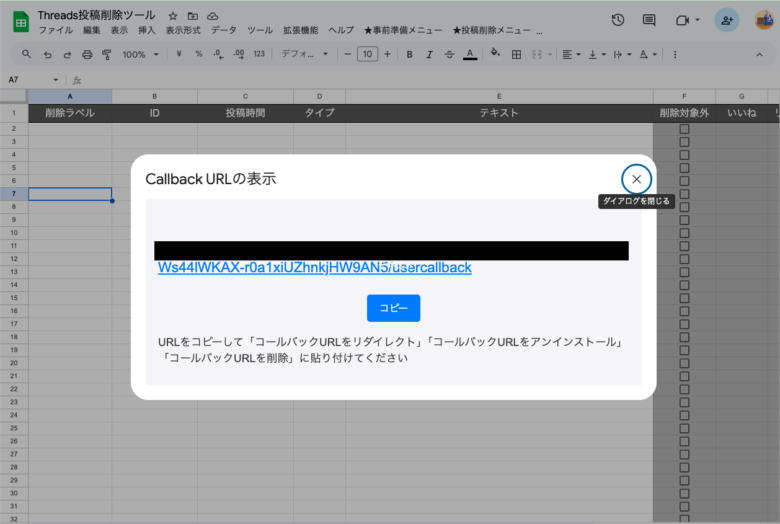Open the ★事前準備メニュー menu
This screenshot has width=780, height=524.
point(402,30)
